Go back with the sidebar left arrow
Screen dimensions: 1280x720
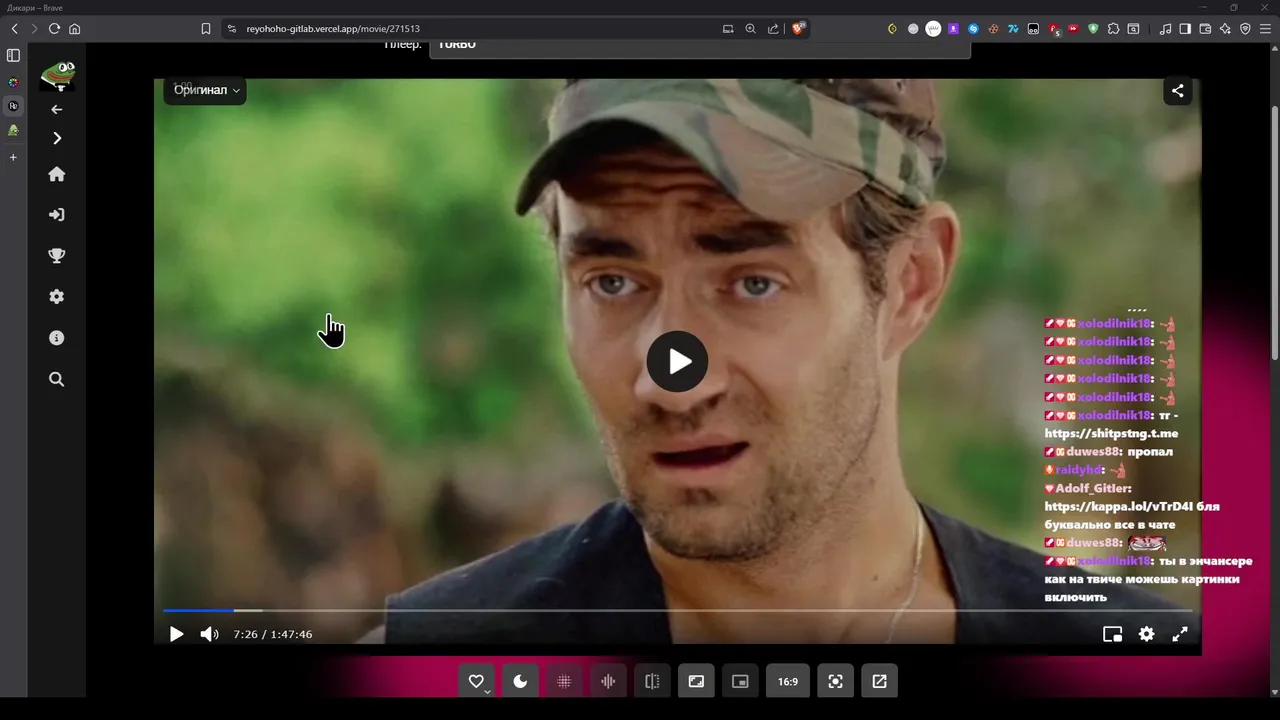57,109
